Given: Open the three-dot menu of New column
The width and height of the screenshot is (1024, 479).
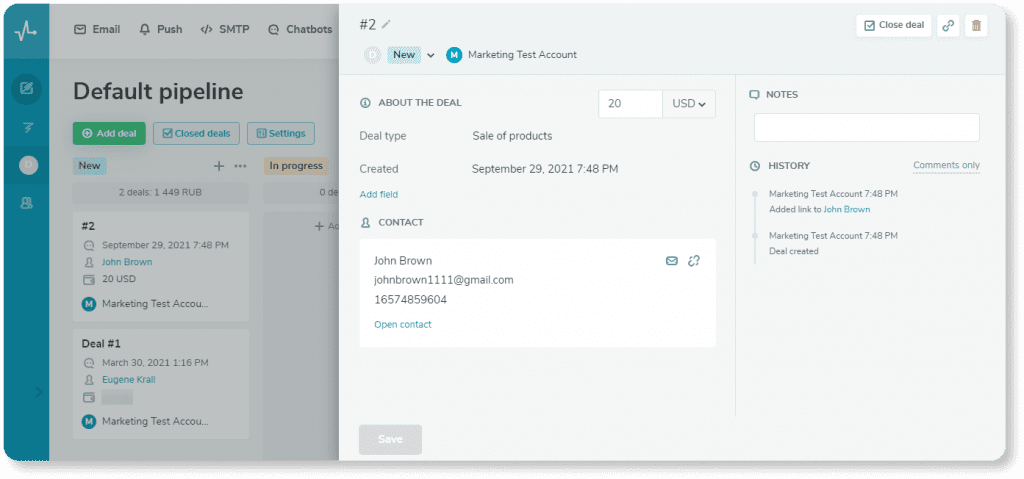Looking at the screenshot, I should (240, 166).
